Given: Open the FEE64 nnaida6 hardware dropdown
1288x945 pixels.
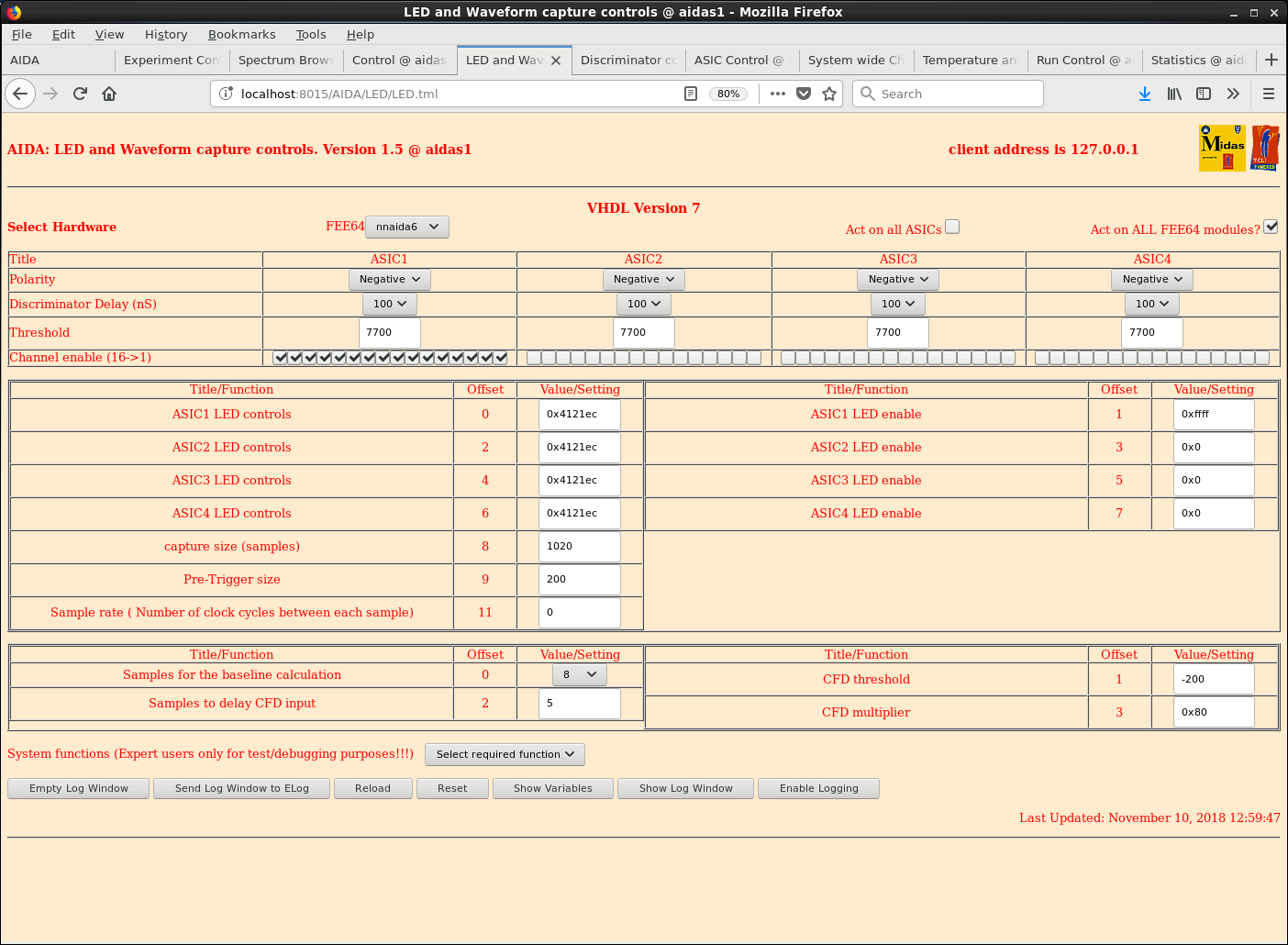Looking at the screenshot, I should (407, 227).
